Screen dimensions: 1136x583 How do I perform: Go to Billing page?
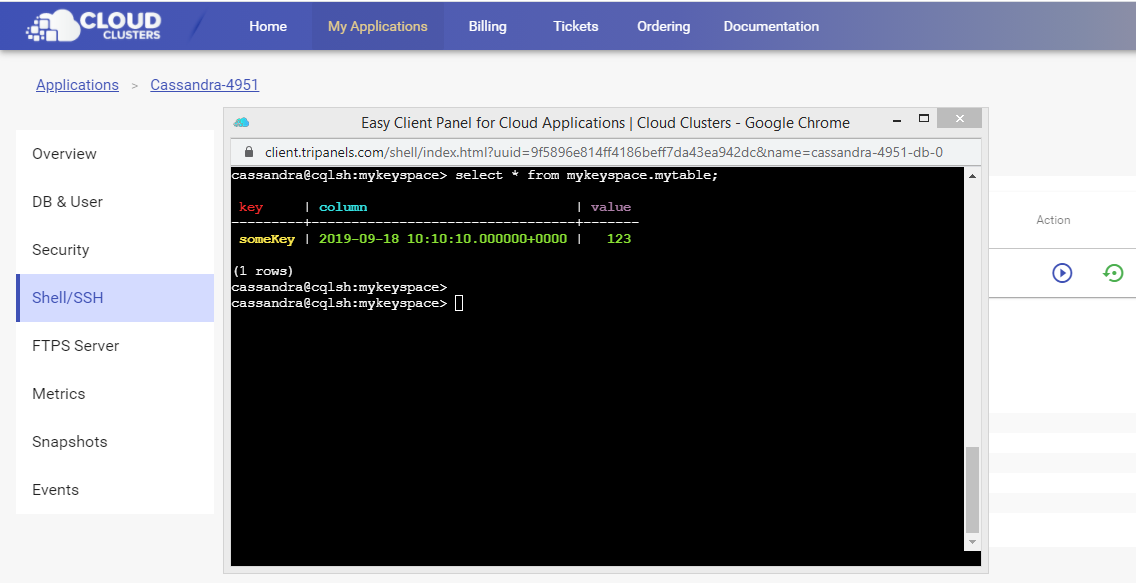(x=488, y=26)
